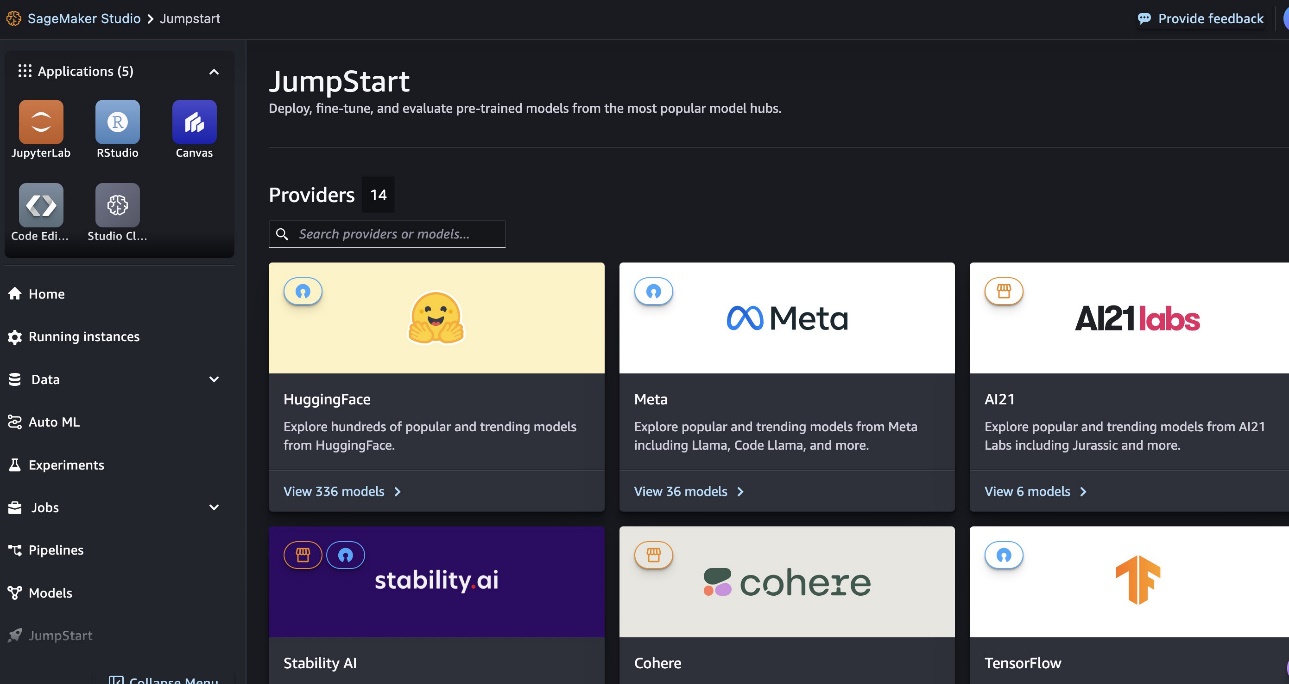This screenshot has height=684, width=1289.
Task: Open Provide feedback
Action: click(x=1201, y=19)
